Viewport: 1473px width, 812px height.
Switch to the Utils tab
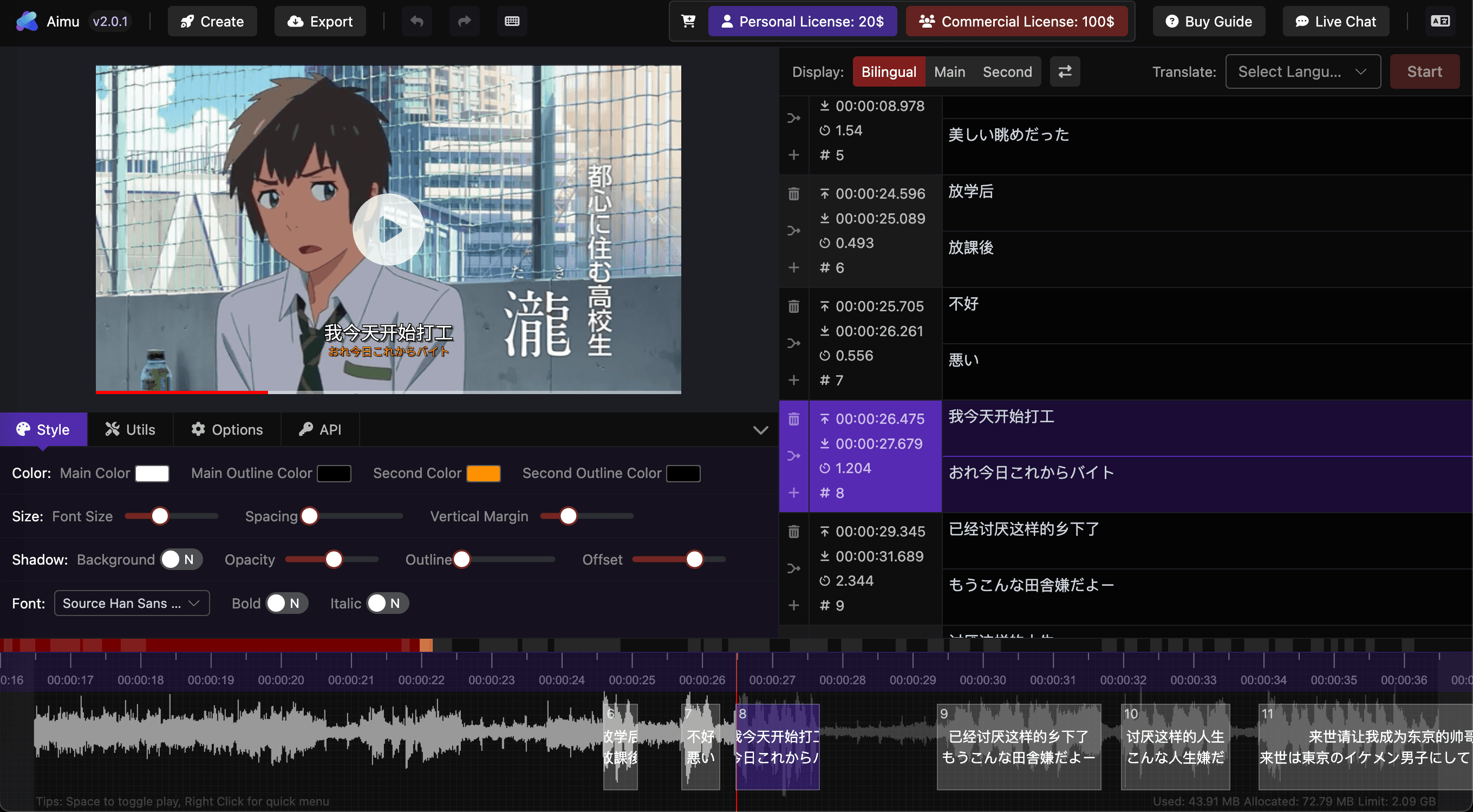pyautogui.click(x=130, y=430)
